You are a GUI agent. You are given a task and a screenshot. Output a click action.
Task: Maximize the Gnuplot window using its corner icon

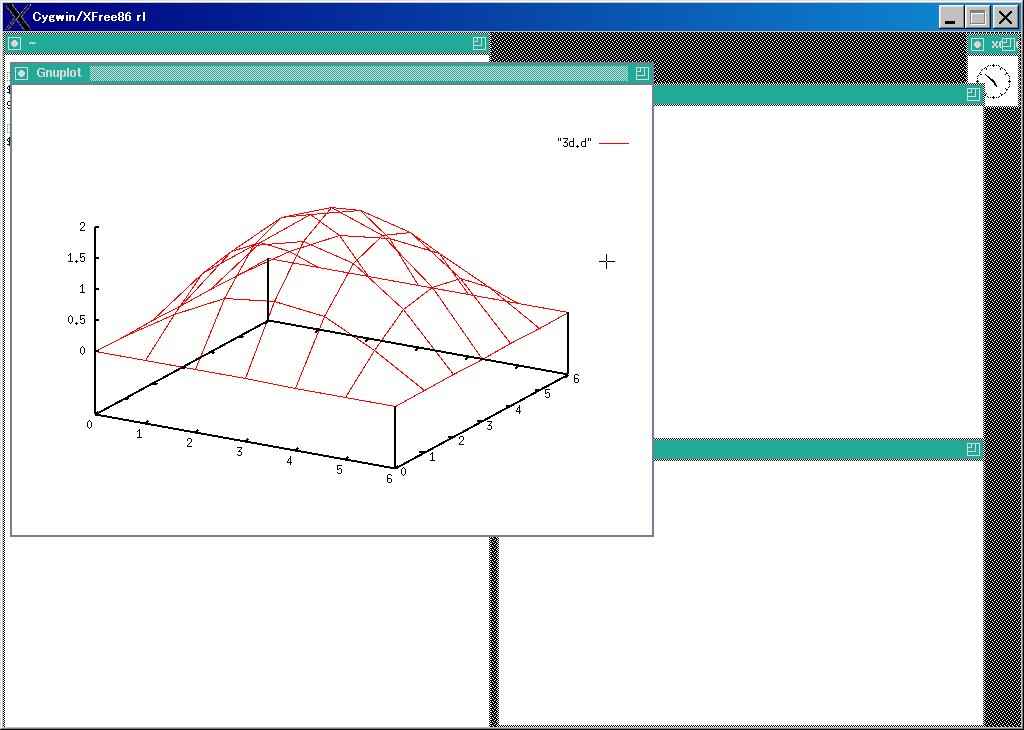(641, 73)
